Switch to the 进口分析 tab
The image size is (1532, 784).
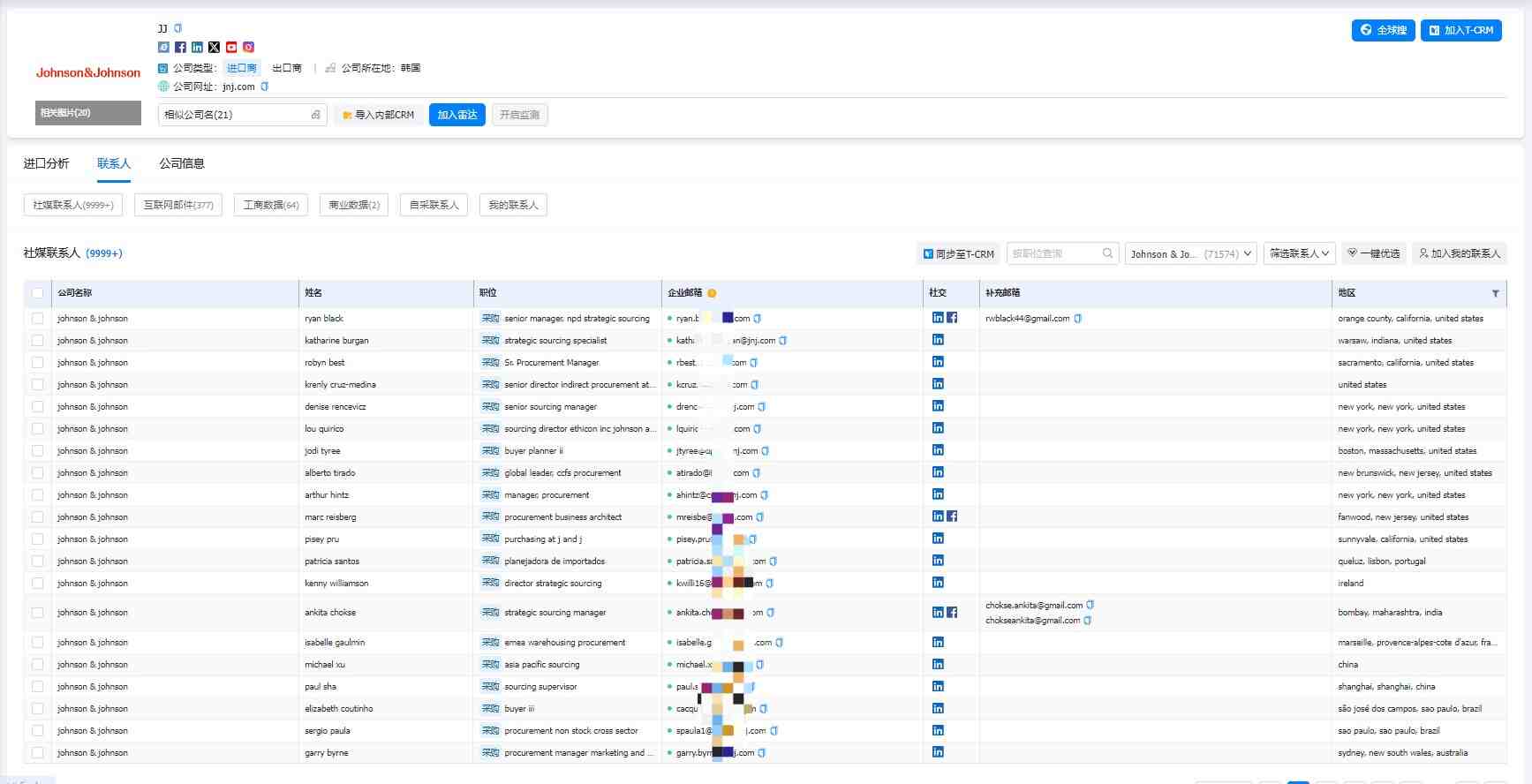click(46, 163)
